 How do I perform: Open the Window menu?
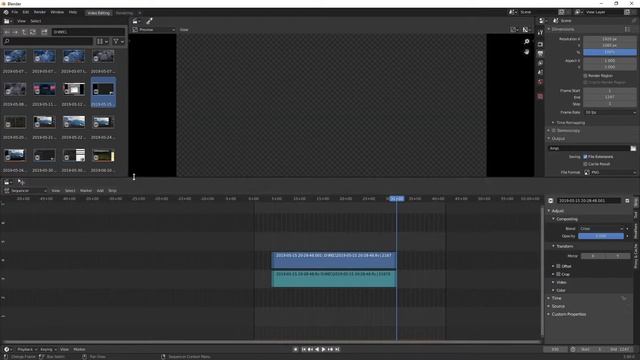[57, 12]
